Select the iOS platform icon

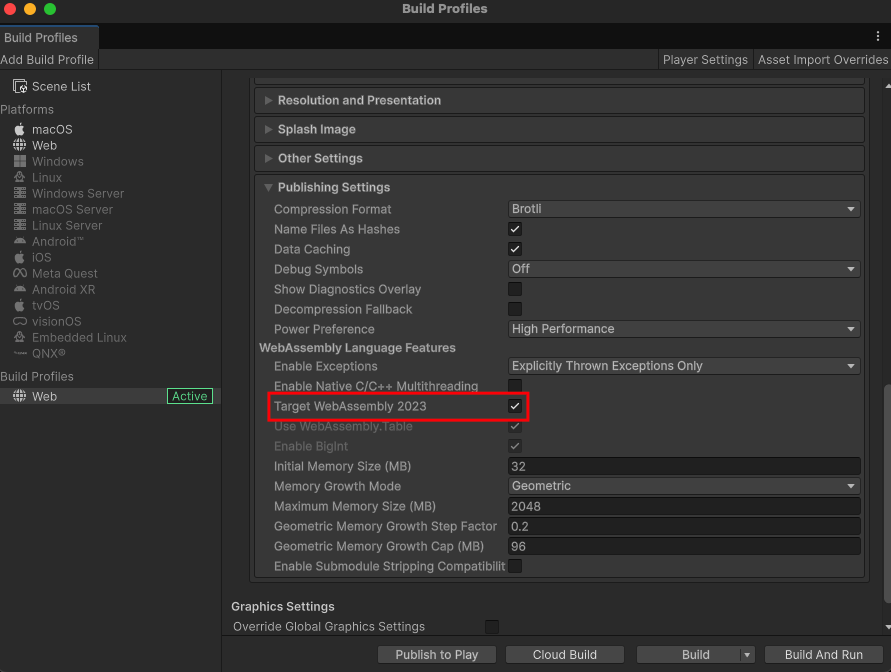tap(19, 258)
